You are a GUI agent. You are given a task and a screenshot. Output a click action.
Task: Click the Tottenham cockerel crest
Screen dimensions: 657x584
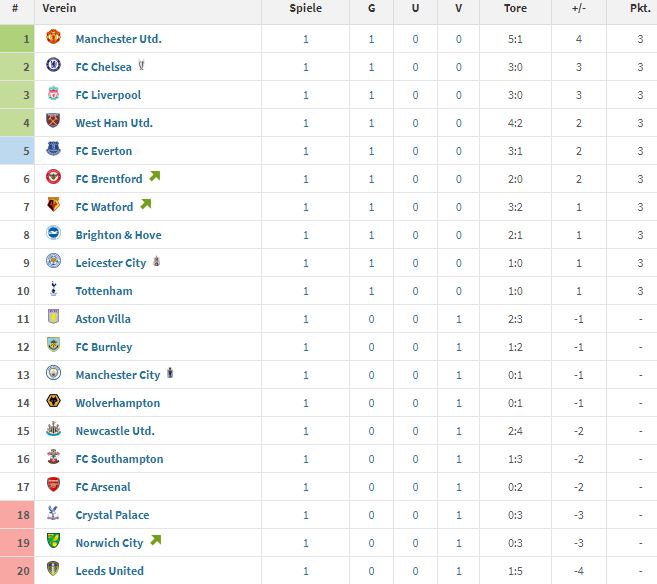coord(53,289)
